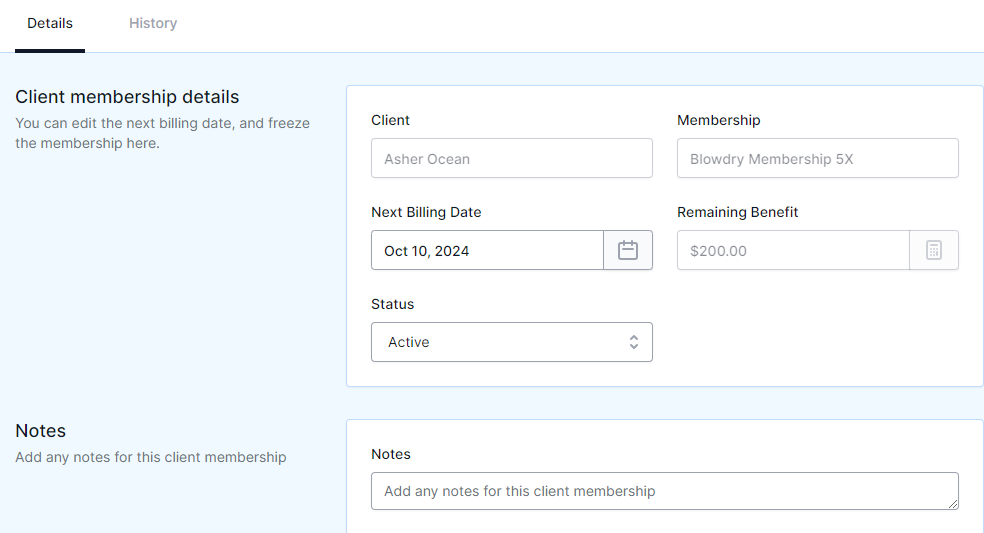Click the Membership field label

point(719,121)
